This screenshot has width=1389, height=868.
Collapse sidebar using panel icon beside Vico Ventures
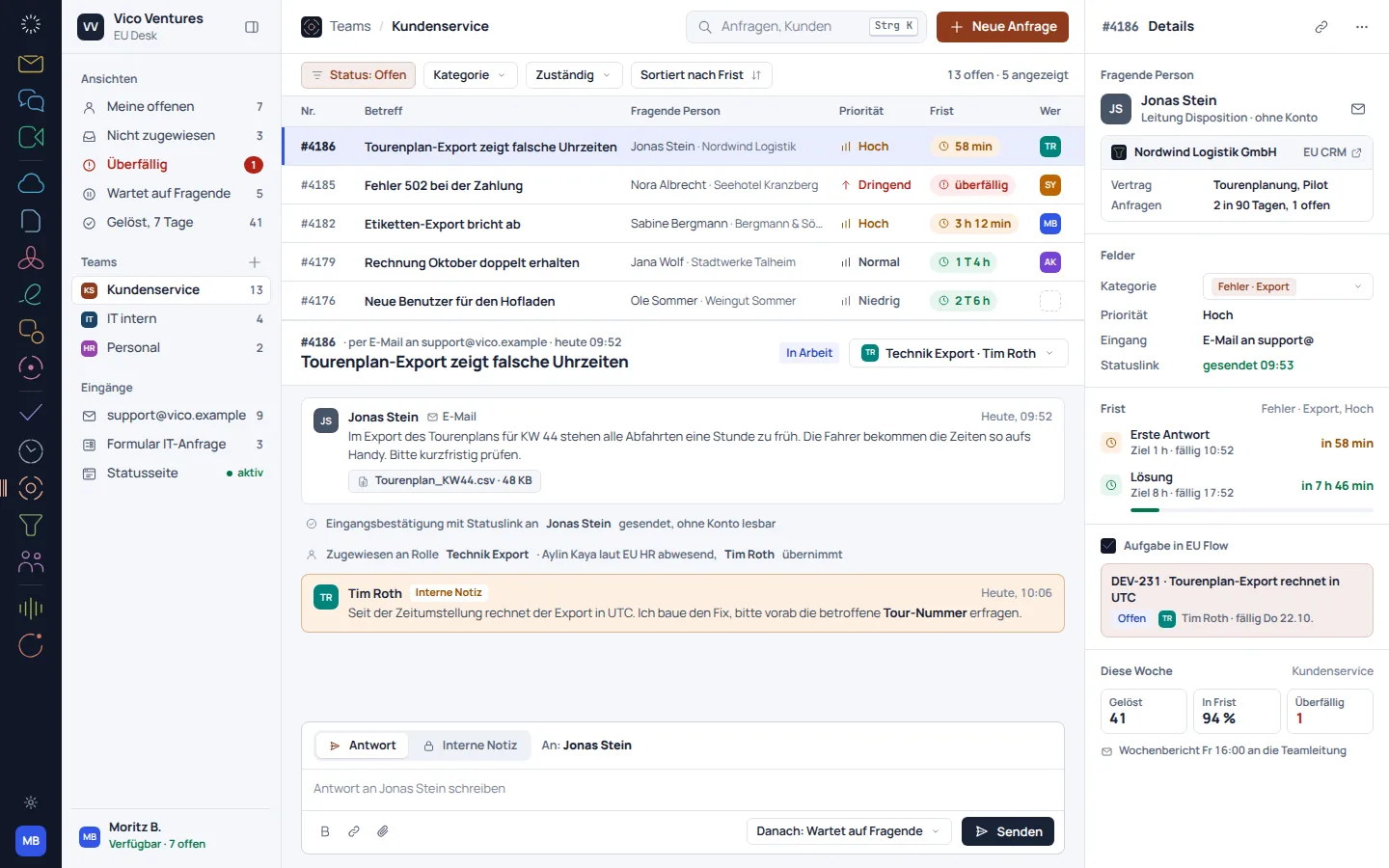pyautogui.click(x=252, y=27)
